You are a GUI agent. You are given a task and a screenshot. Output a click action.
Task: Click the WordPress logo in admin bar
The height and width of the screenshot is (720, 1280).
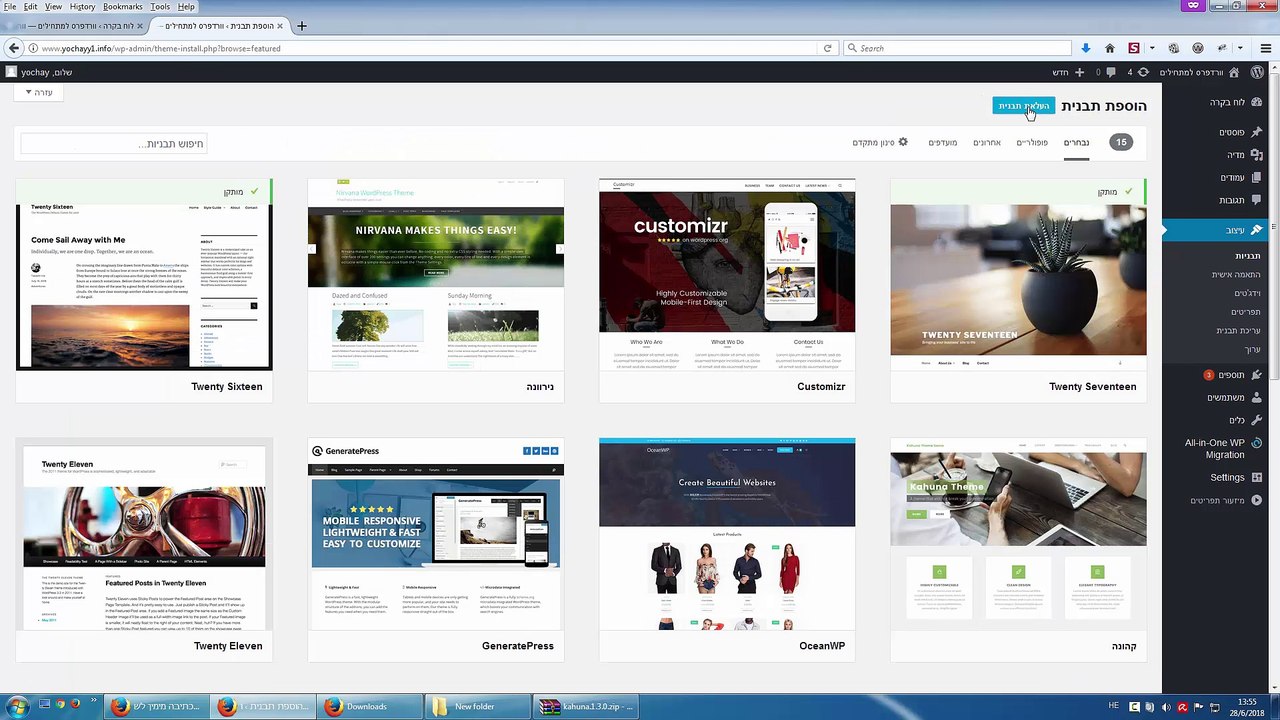1258,72
